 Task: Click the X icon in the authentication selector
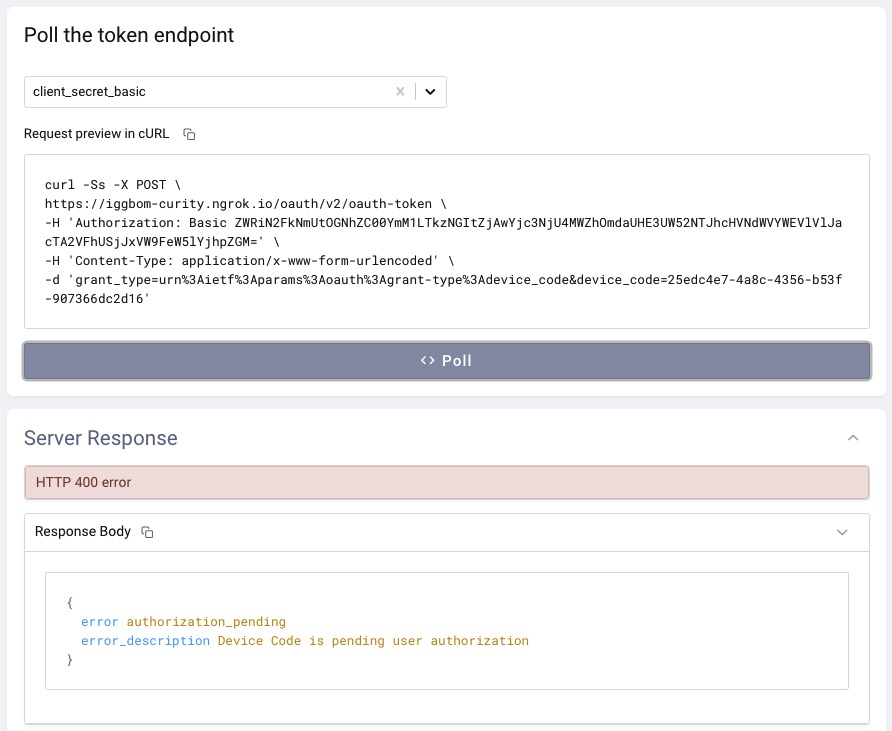coord(400,91)
